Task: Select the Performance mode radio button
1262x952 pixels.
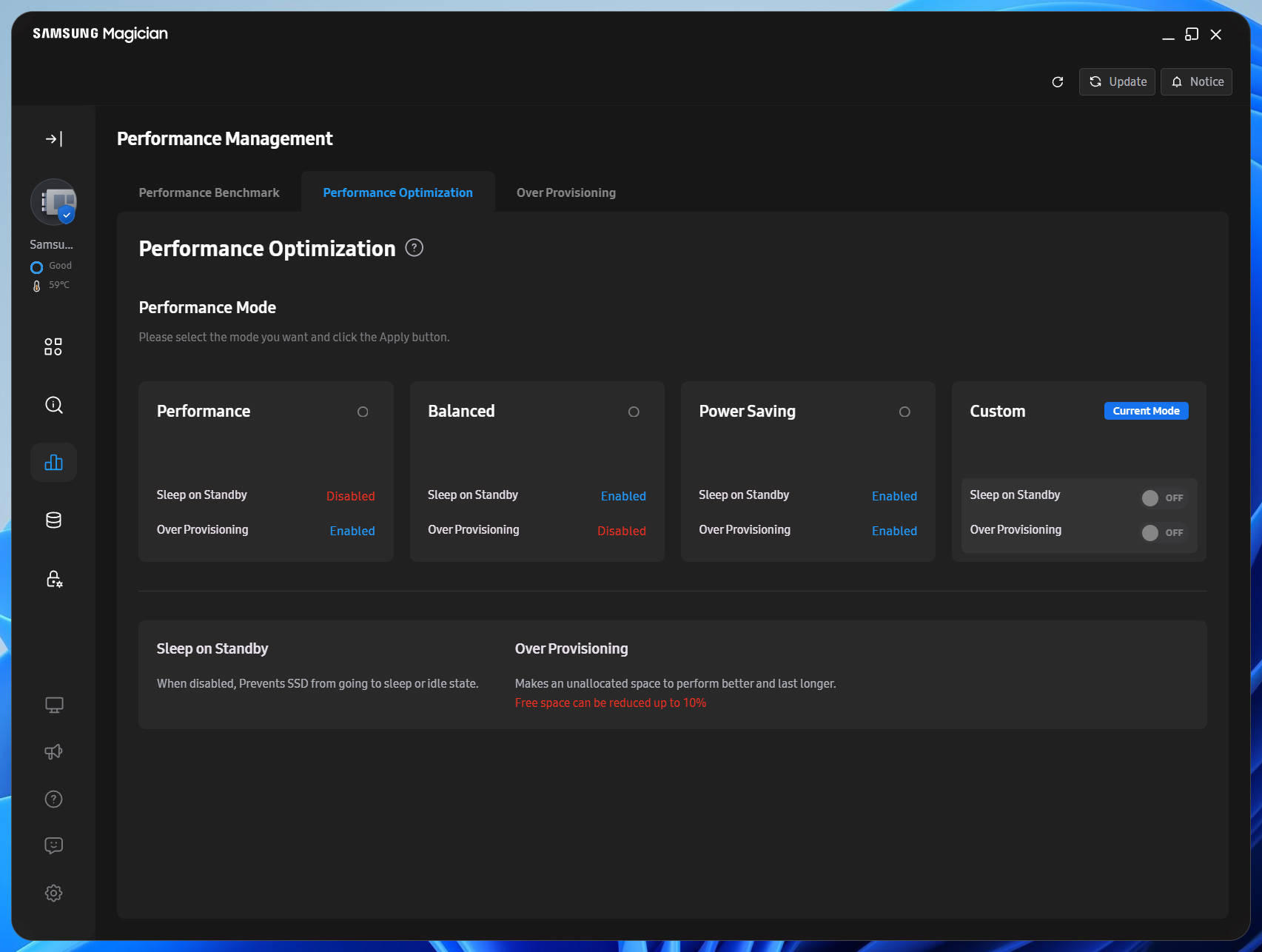Action: (363, 412)
